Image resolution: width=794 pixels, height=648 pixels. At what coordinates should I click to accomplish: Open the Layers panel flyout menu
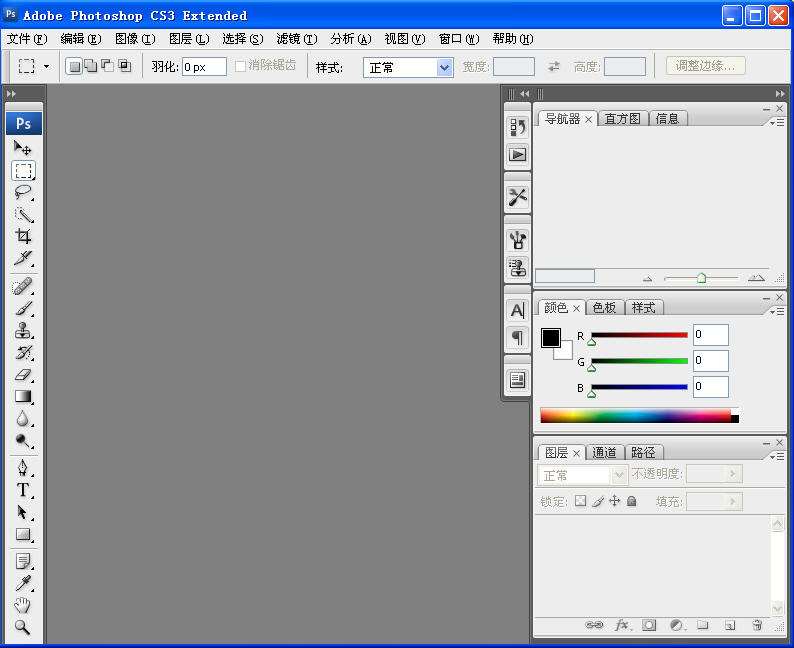click(777, 456)
